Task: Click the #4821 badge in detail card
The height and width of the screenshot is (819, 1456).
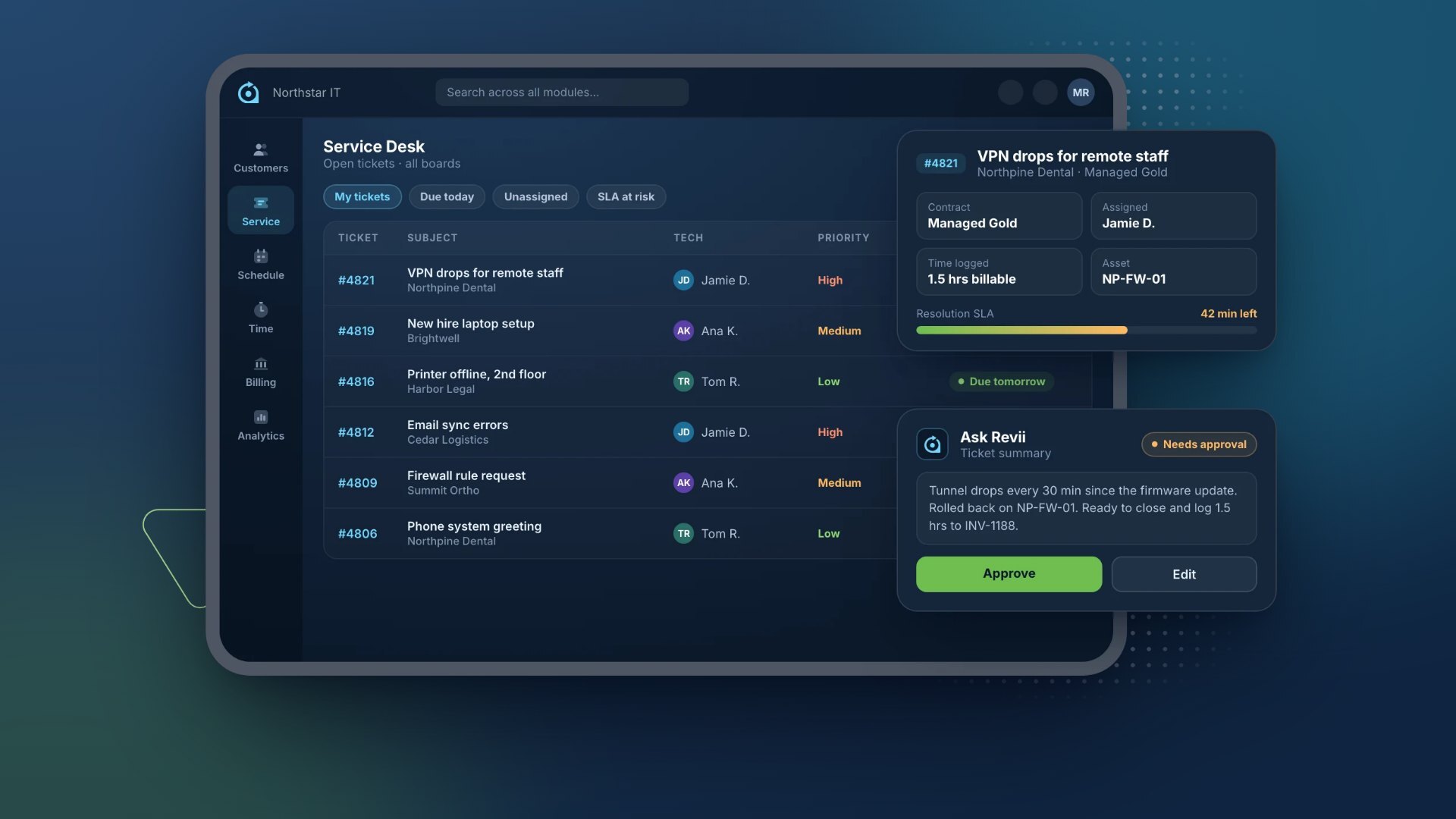Action: point(940,163)
